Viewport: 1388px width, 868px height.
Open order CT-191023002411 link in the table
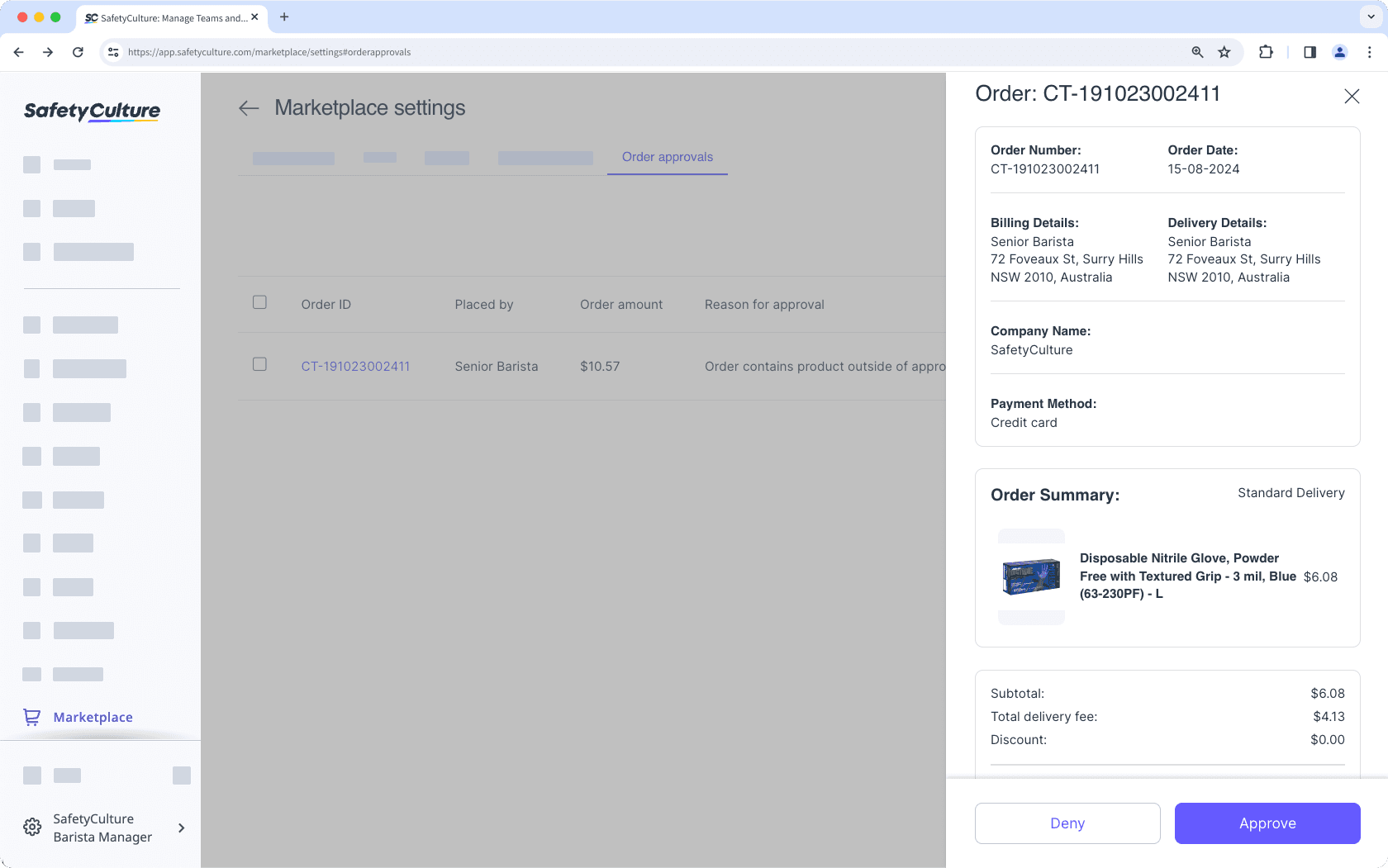(355, 366)
